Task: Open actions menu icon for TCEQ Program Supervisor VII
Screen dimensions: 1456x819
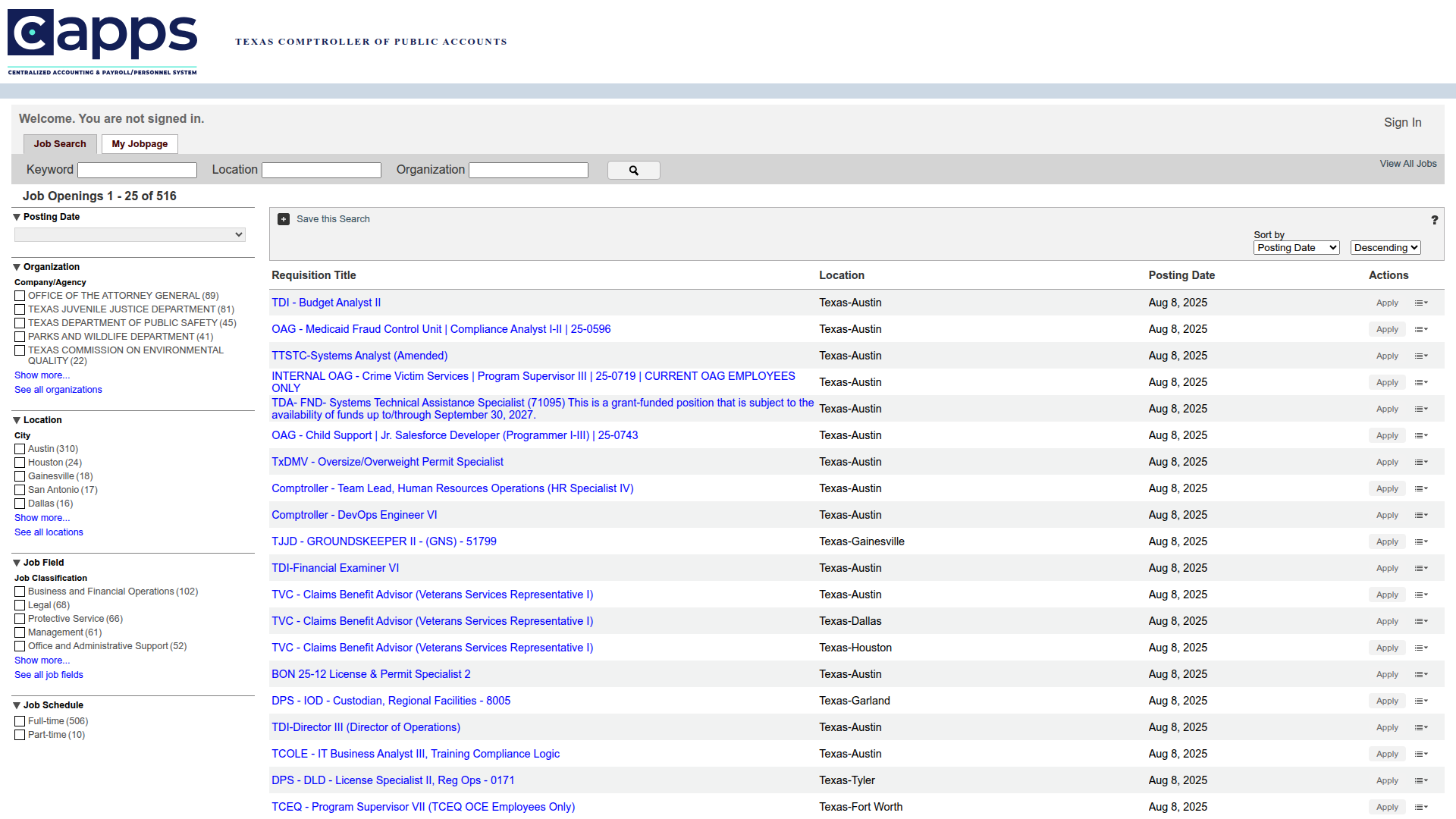Action: coord(1421,808)
